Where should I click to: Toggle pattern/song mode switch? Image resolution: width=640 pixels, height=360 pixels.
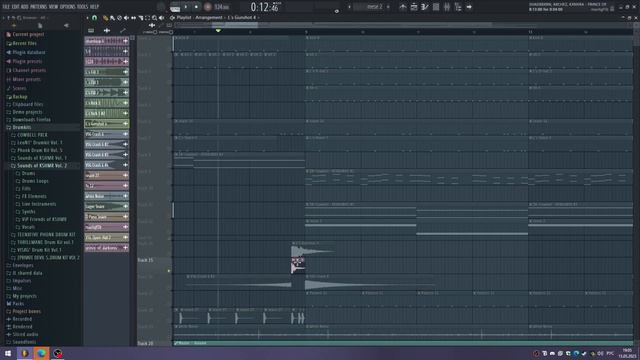(x=175, y=8)
